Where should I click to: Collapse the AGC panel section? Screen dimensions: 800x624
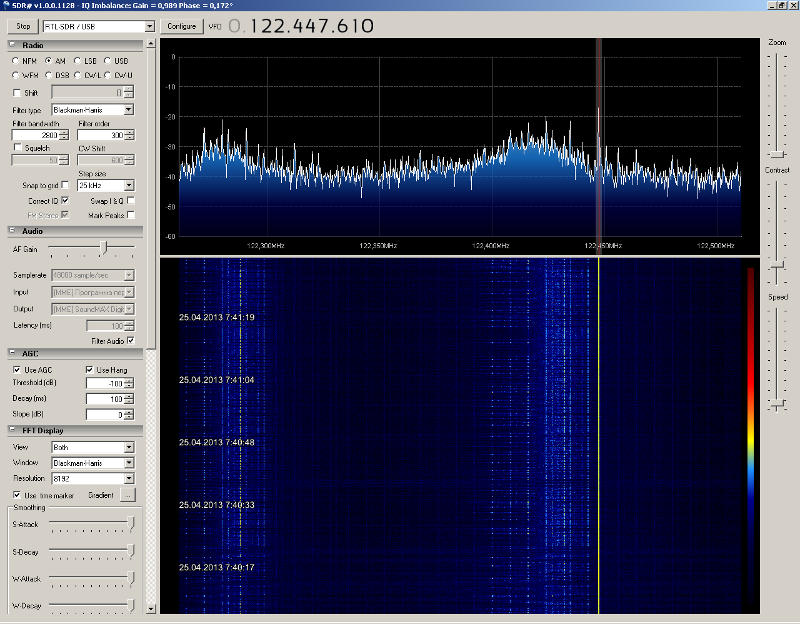pos(12,353)
